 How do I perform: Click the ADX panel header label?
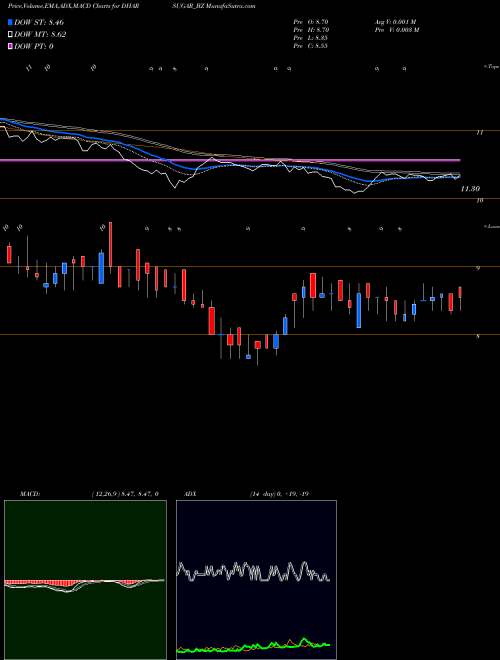tap(190, 493)
